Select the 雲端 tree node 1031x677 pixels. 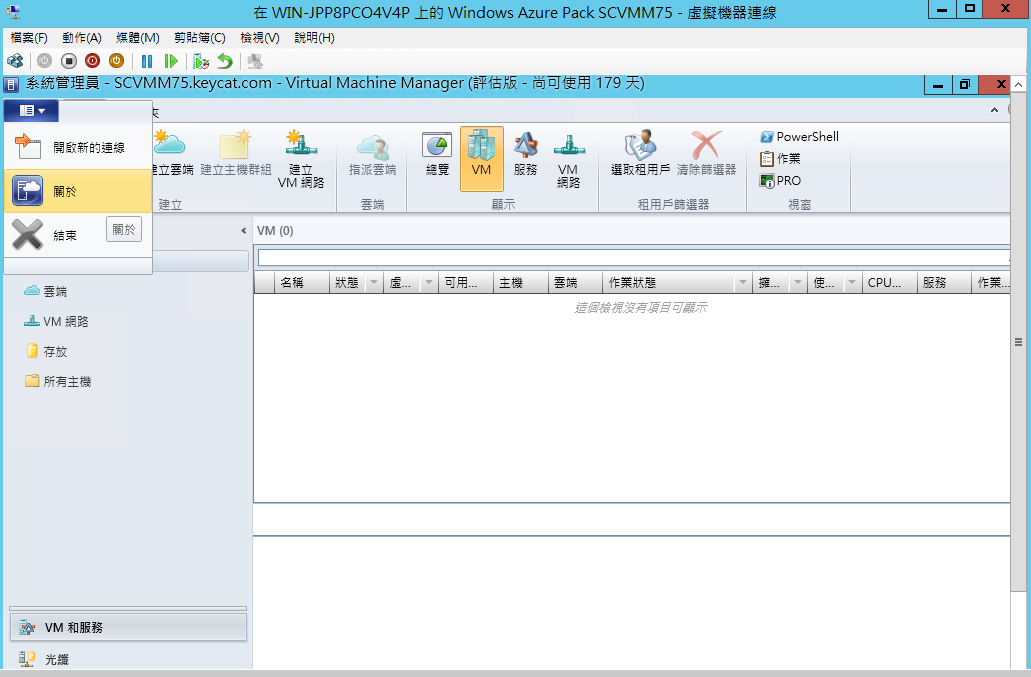(45, 291)
